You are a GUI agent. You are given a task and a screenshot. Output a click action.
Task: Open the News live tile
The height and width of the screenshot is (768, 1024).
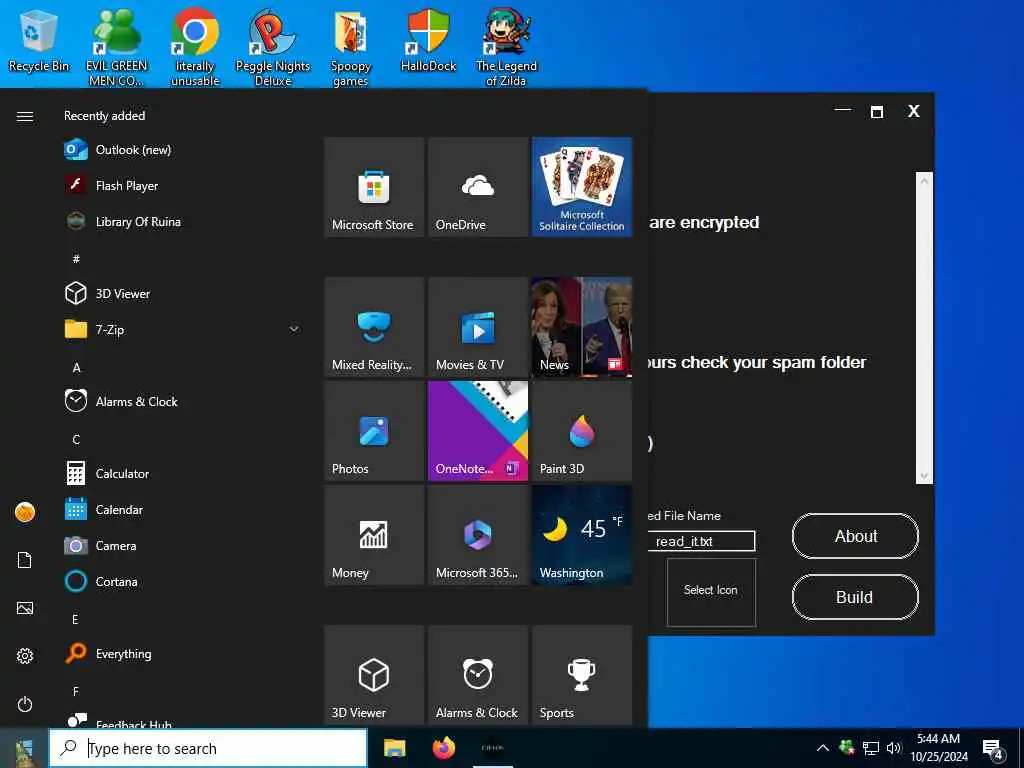click(582, 327)
